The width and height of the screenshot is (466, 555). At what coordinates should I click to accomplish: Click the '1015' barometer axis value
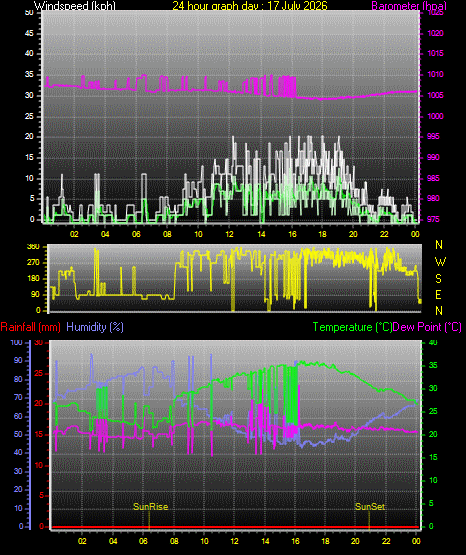pyautogui.click(x=436, y=53)
